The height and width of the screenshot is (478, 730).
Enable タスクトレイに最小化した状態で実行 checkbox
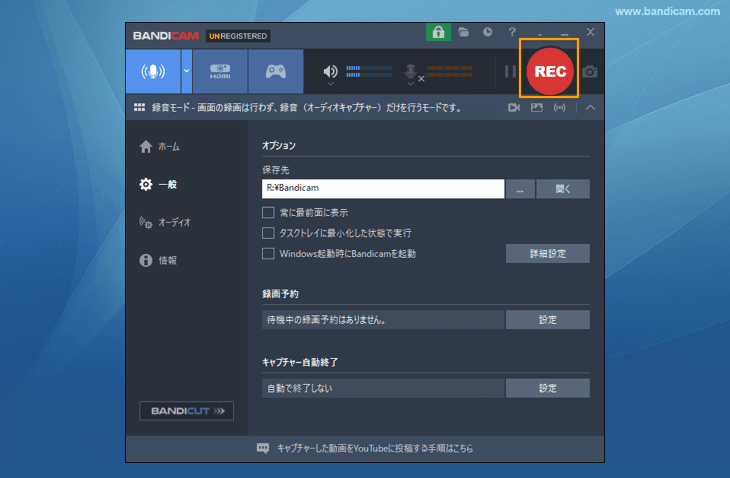tap(268, 233)
